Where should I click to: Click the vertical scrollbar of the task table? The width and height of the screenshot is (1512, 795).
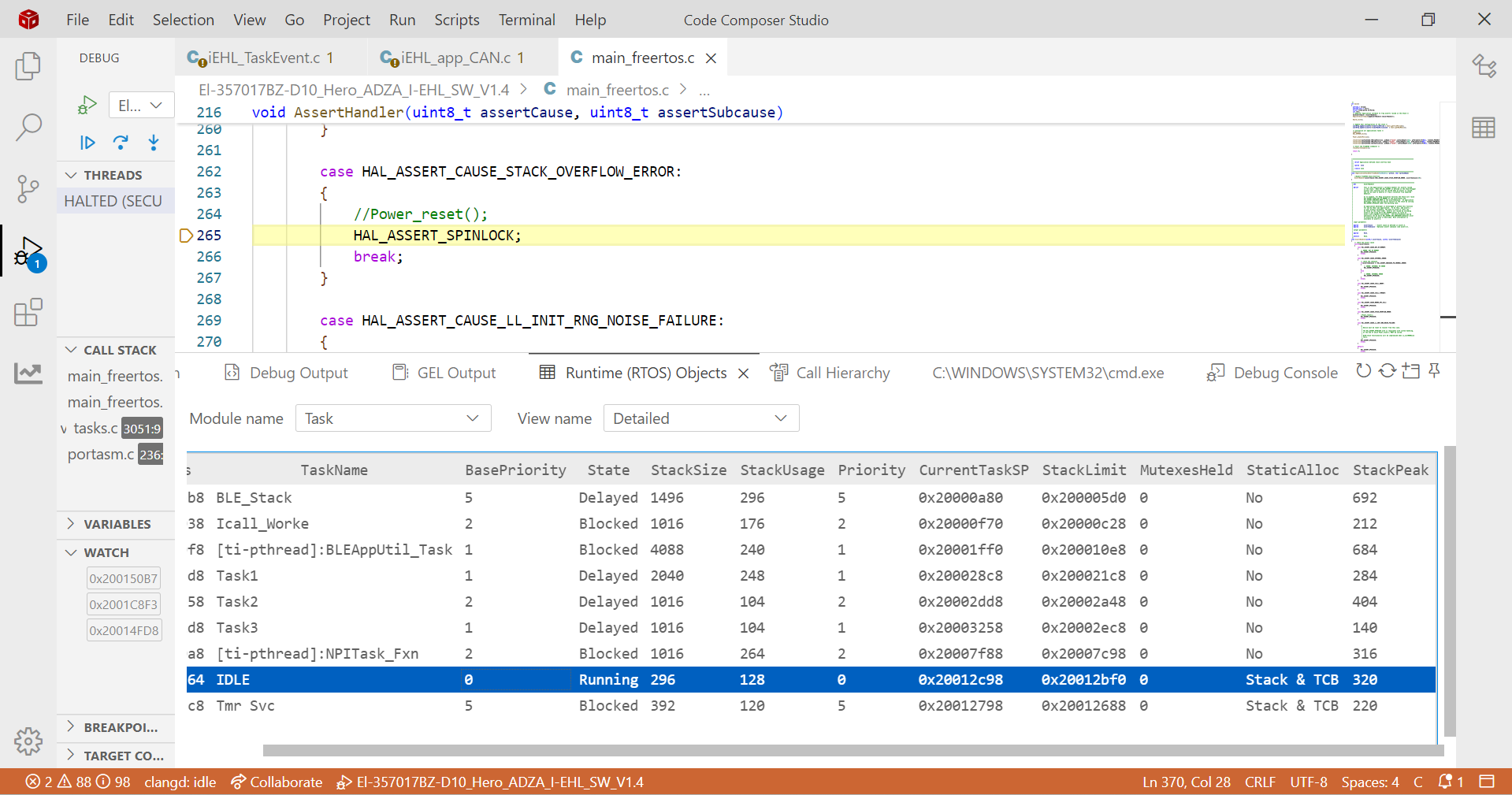pyautogui.click(x=1450, y=591)
